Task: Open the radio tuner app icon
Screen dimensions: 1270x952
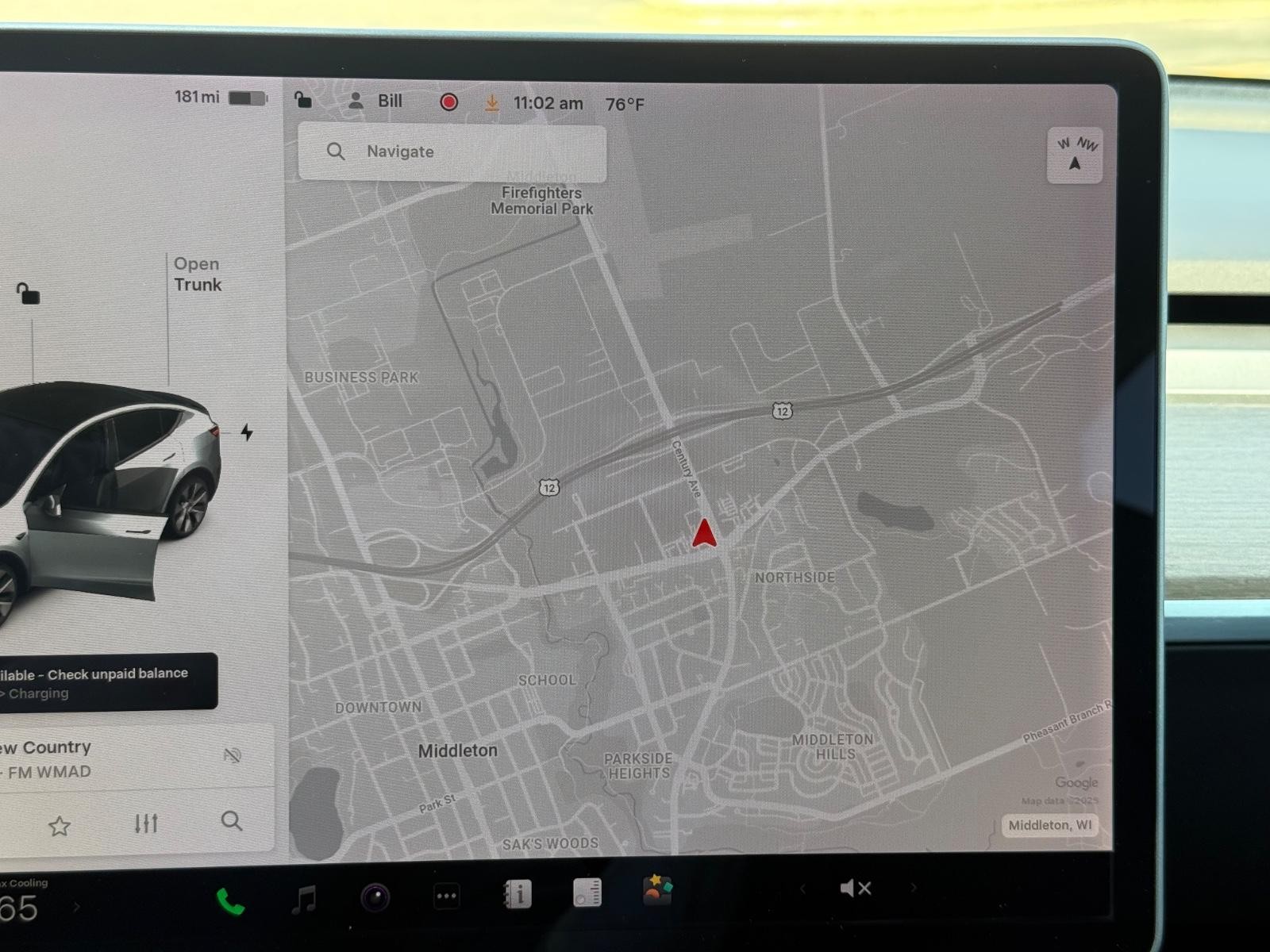Action: [x=587, y=892]
